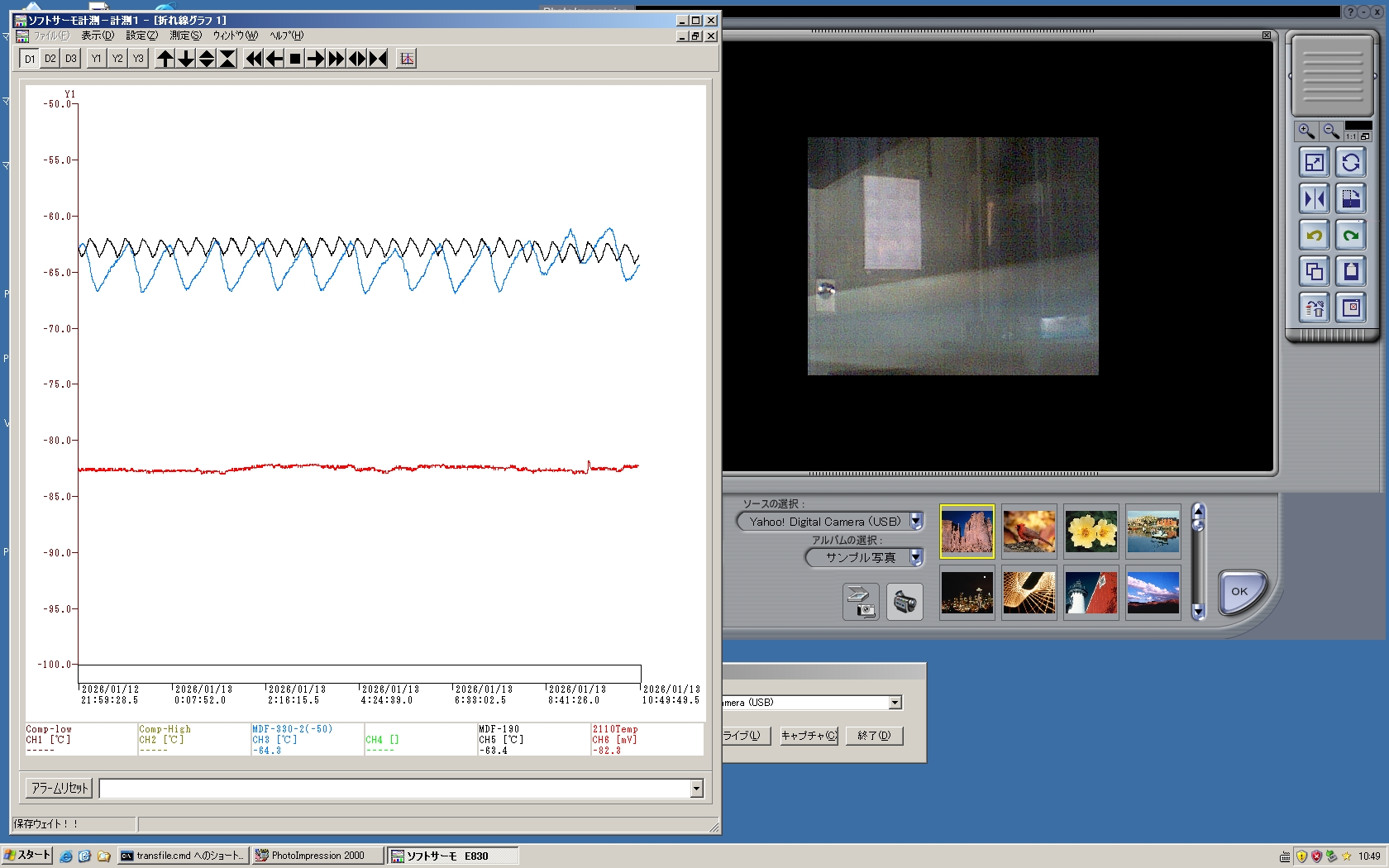Open the alarm message dropdown beside アラームリセット
This screenshot has height=868, width=1389.
click(696, 789)
